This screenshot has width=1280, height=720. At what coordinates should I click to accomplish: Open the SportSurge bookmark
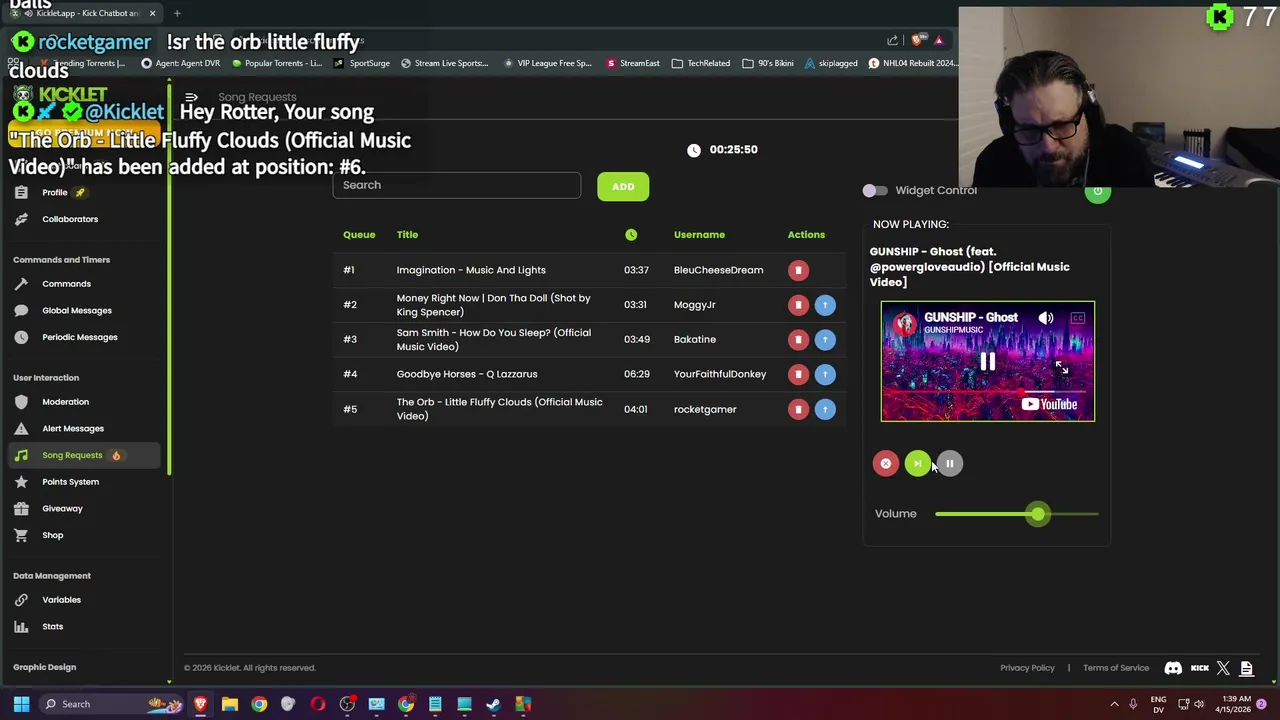pyautogui.click(x=362, y=63)
